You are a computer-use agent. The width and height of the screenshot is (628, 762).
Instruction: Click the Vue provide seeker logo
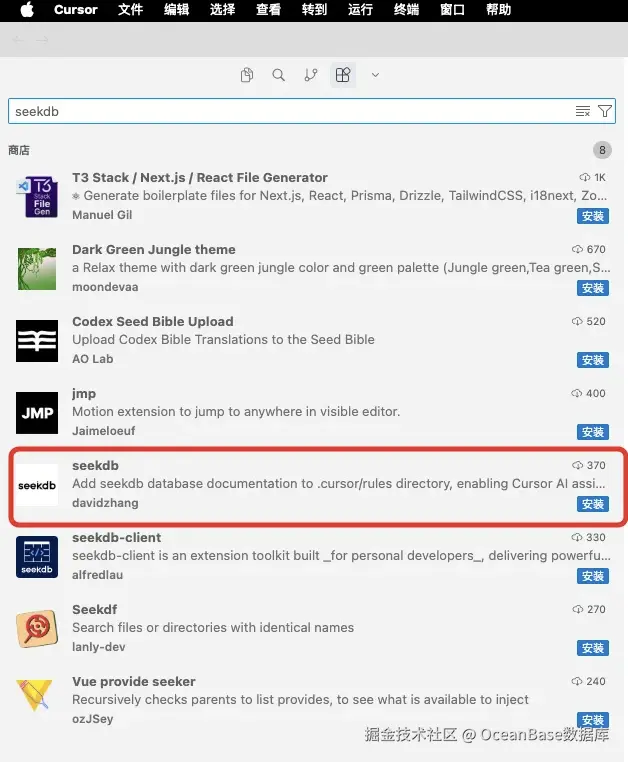(35, 695)
